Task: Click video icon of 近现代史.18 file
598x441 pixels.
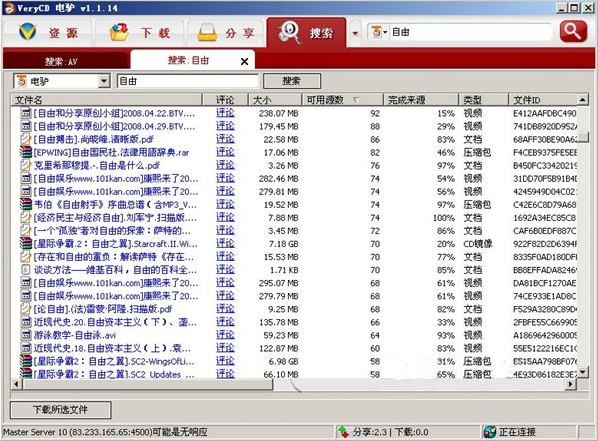Action: tap(26, 348)
